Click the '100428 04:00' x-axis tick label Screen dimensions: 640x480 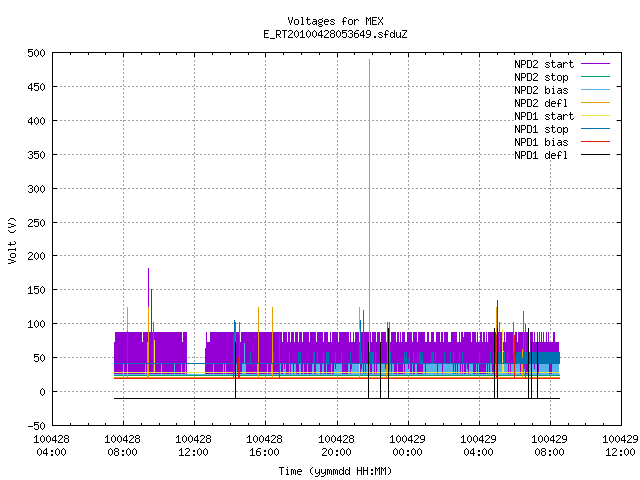[x=51, y=446]
